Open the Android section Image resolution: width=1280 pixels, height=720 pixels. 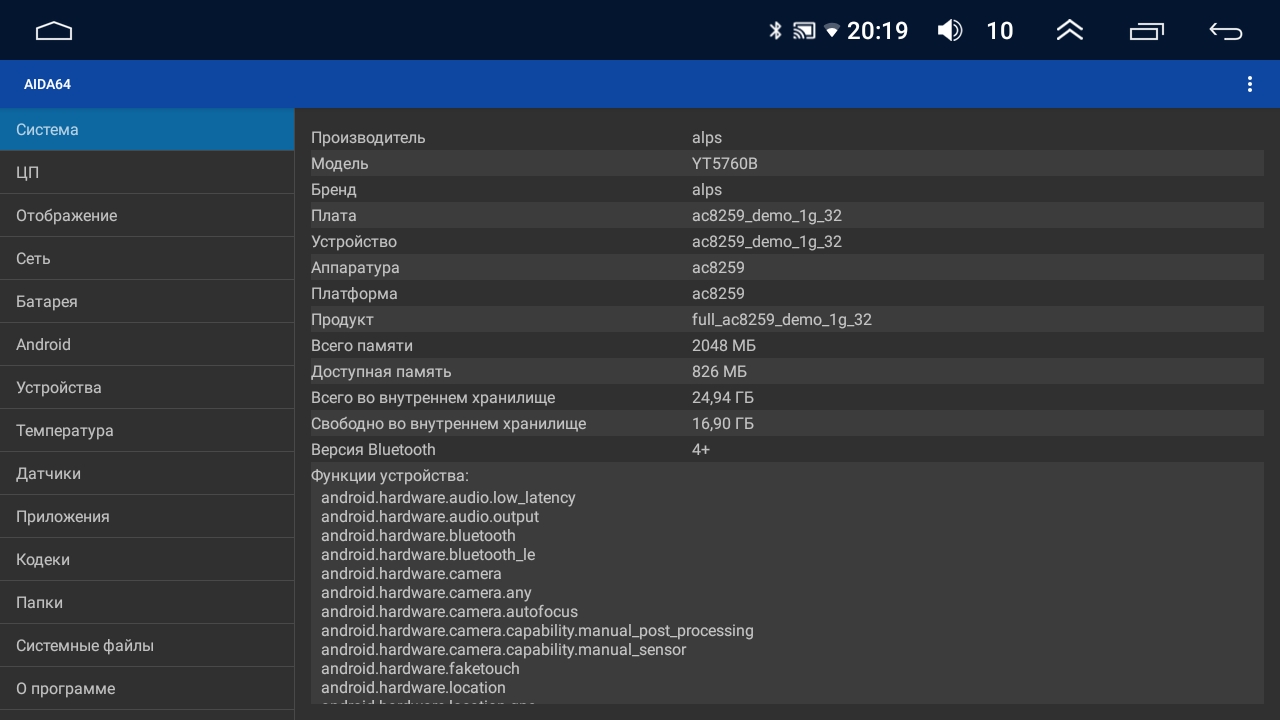[147, 344]
